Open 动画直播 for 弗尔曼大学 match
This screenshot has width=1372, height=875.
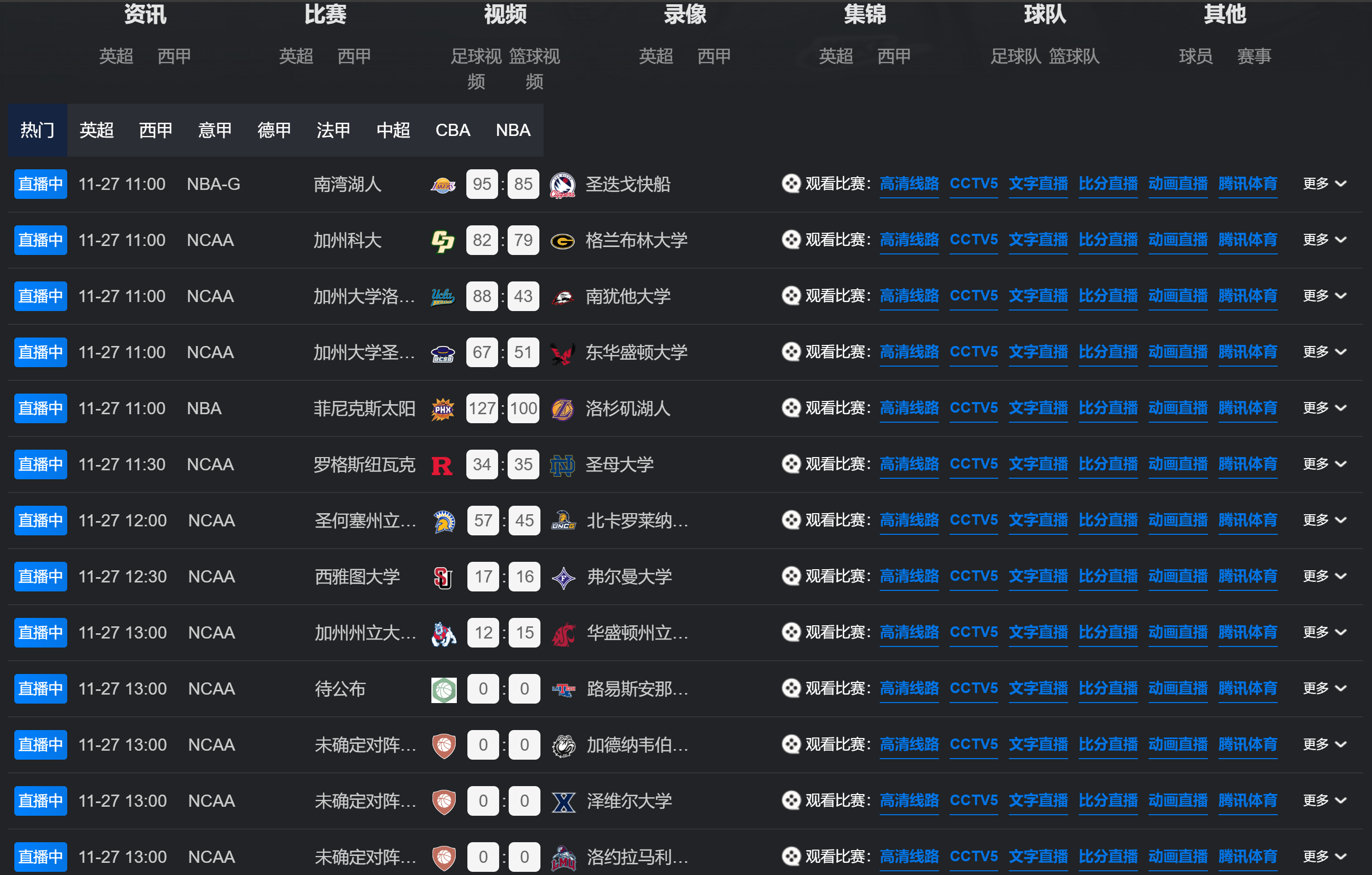coord(1178,576)
